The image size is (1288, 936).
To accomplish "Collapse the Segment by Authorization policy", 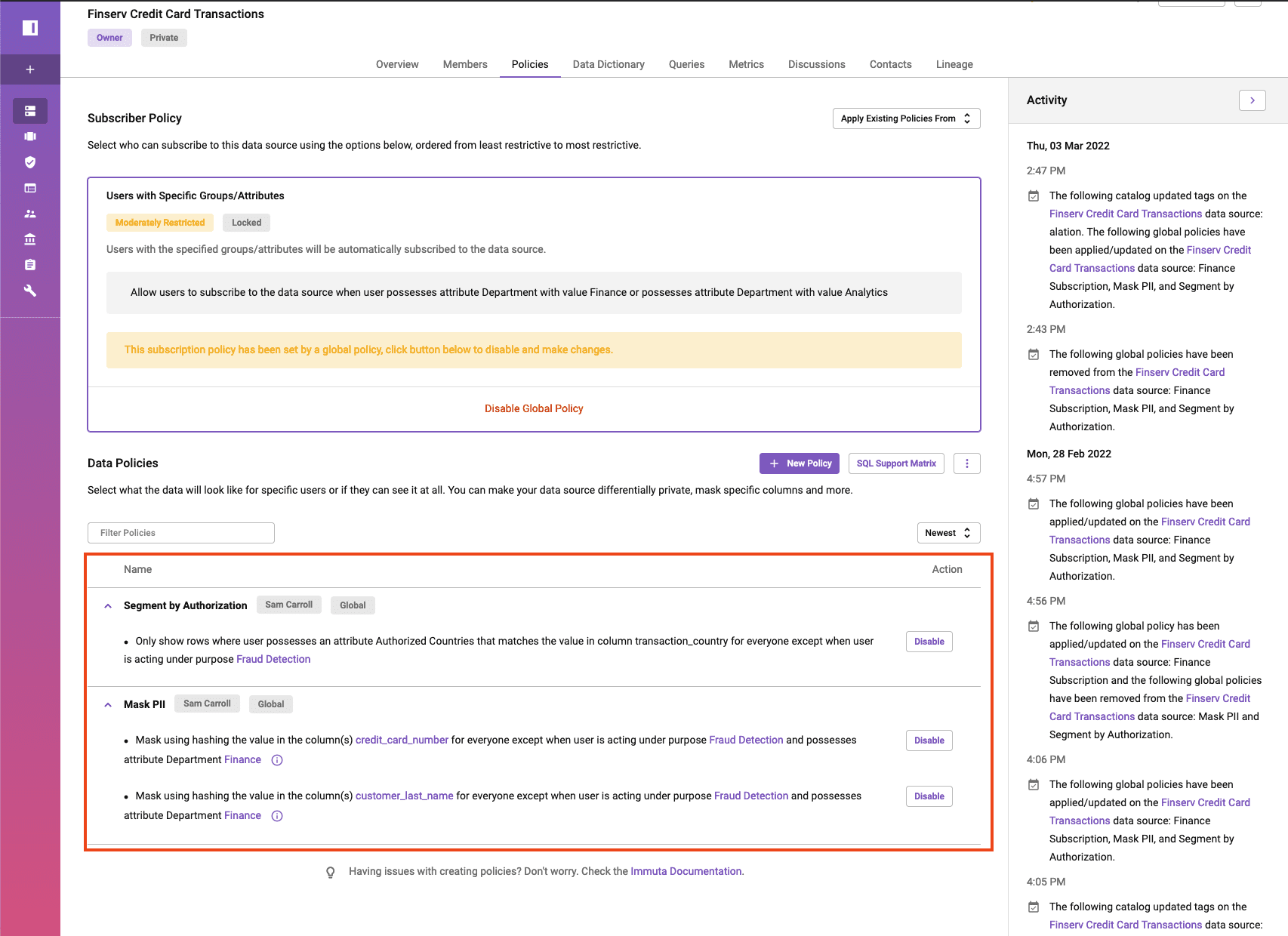I will [108, 606].
